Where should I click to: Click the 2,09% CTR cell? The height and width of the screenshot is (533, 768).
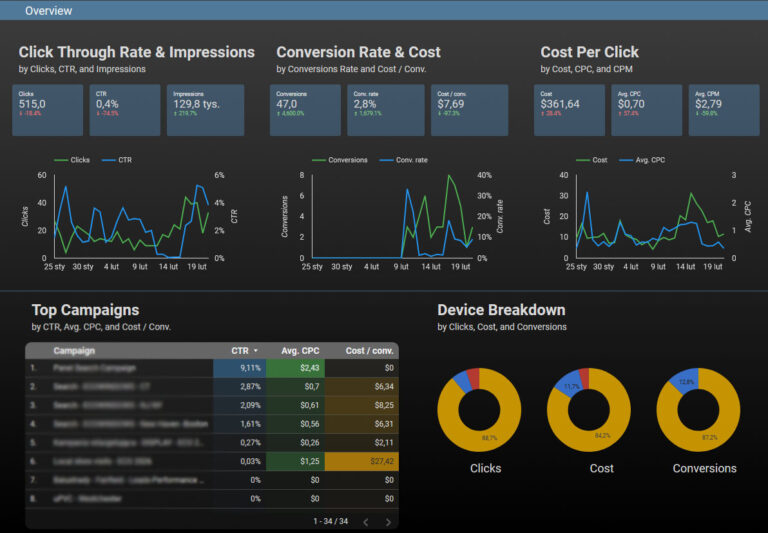(x=240, y=405)
